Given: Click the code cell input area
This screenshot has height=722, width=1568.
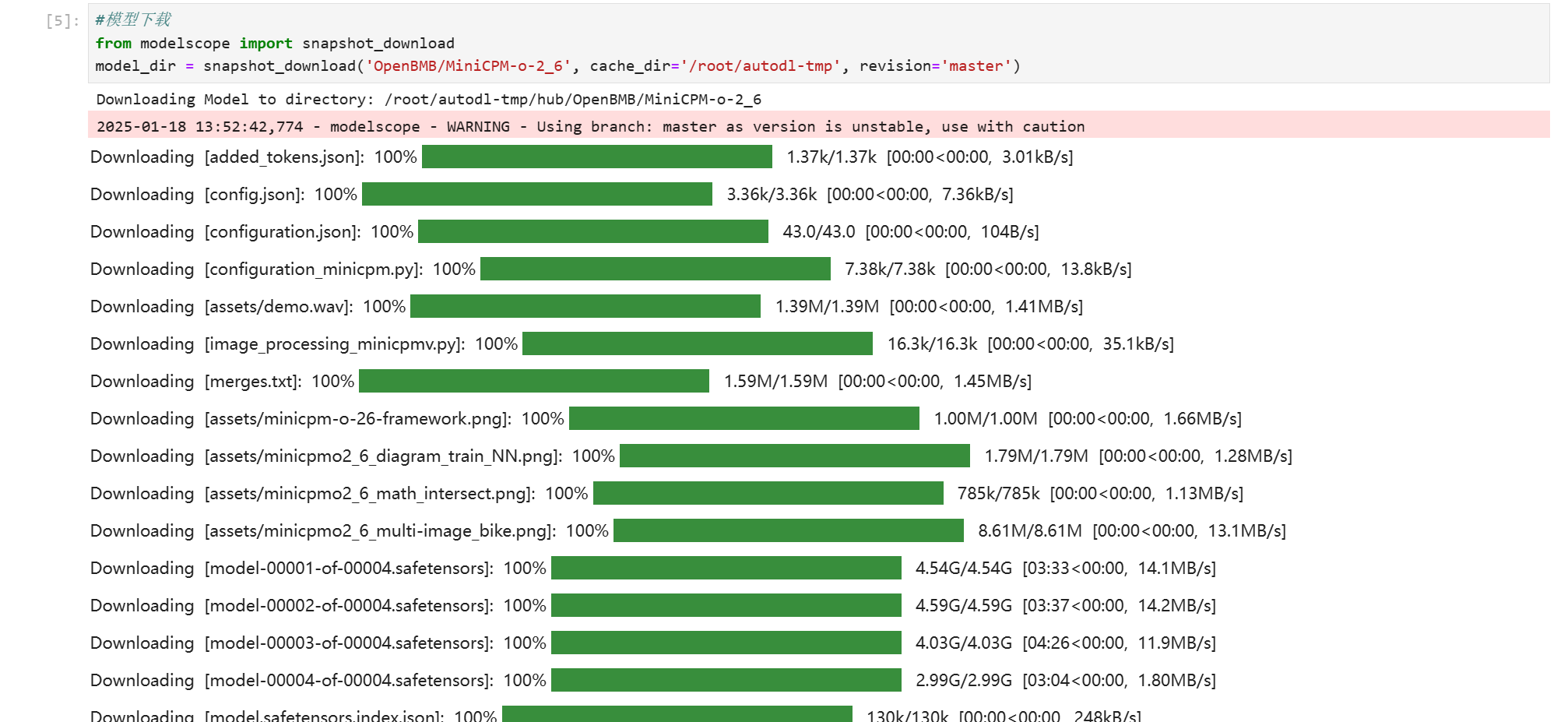Looking at the screenshot, I should pyautogui.click(x=817, y=43).
